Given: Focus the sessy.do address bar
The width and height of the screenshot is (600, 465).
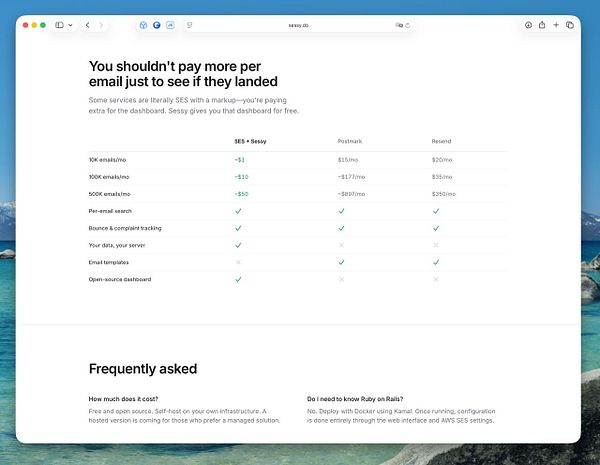Looking at the screenshot, I should coord(298,25).
